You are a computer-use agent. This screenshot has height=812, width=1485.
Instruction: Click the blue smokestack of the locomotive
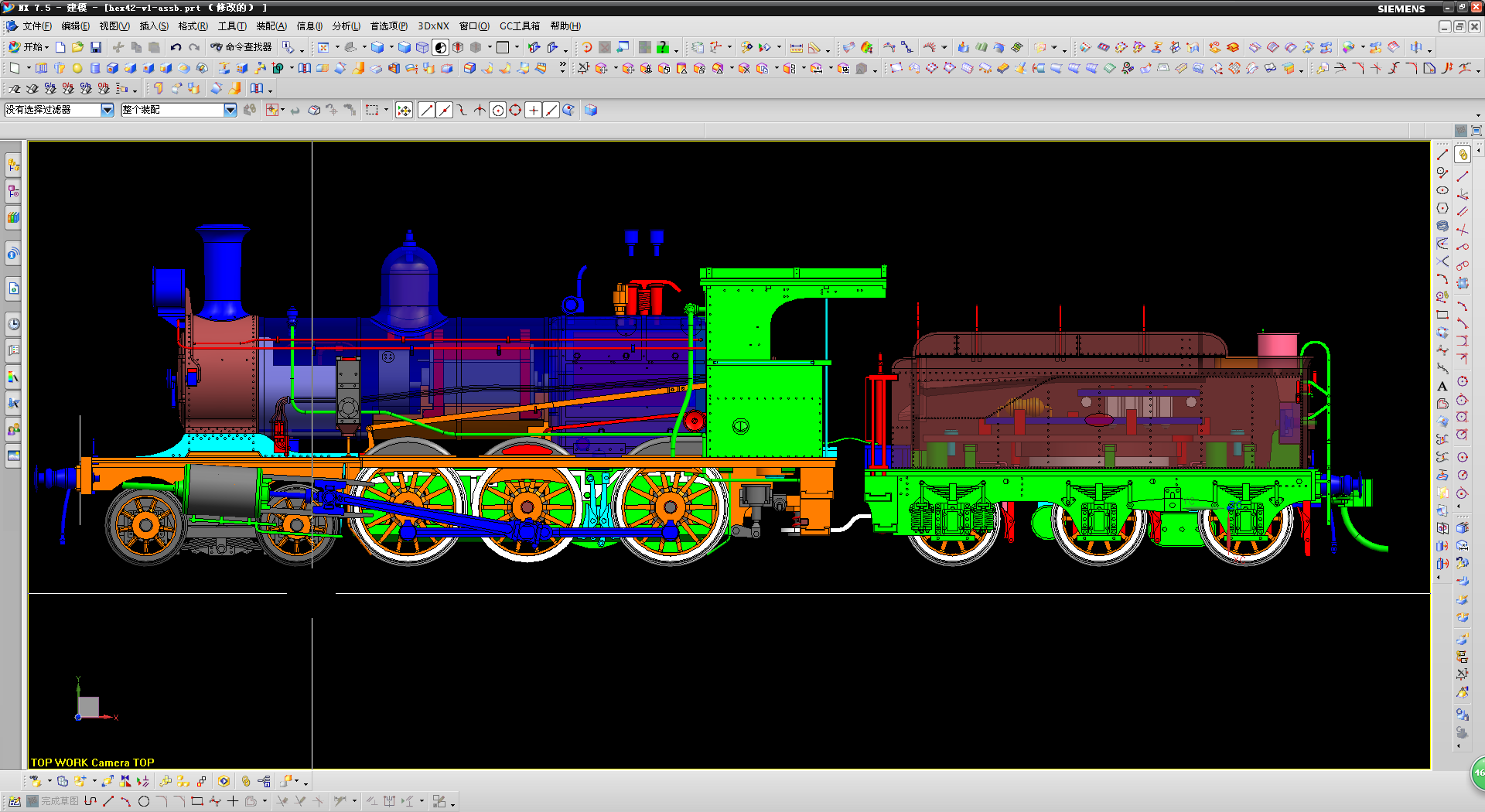click(222, 267)
